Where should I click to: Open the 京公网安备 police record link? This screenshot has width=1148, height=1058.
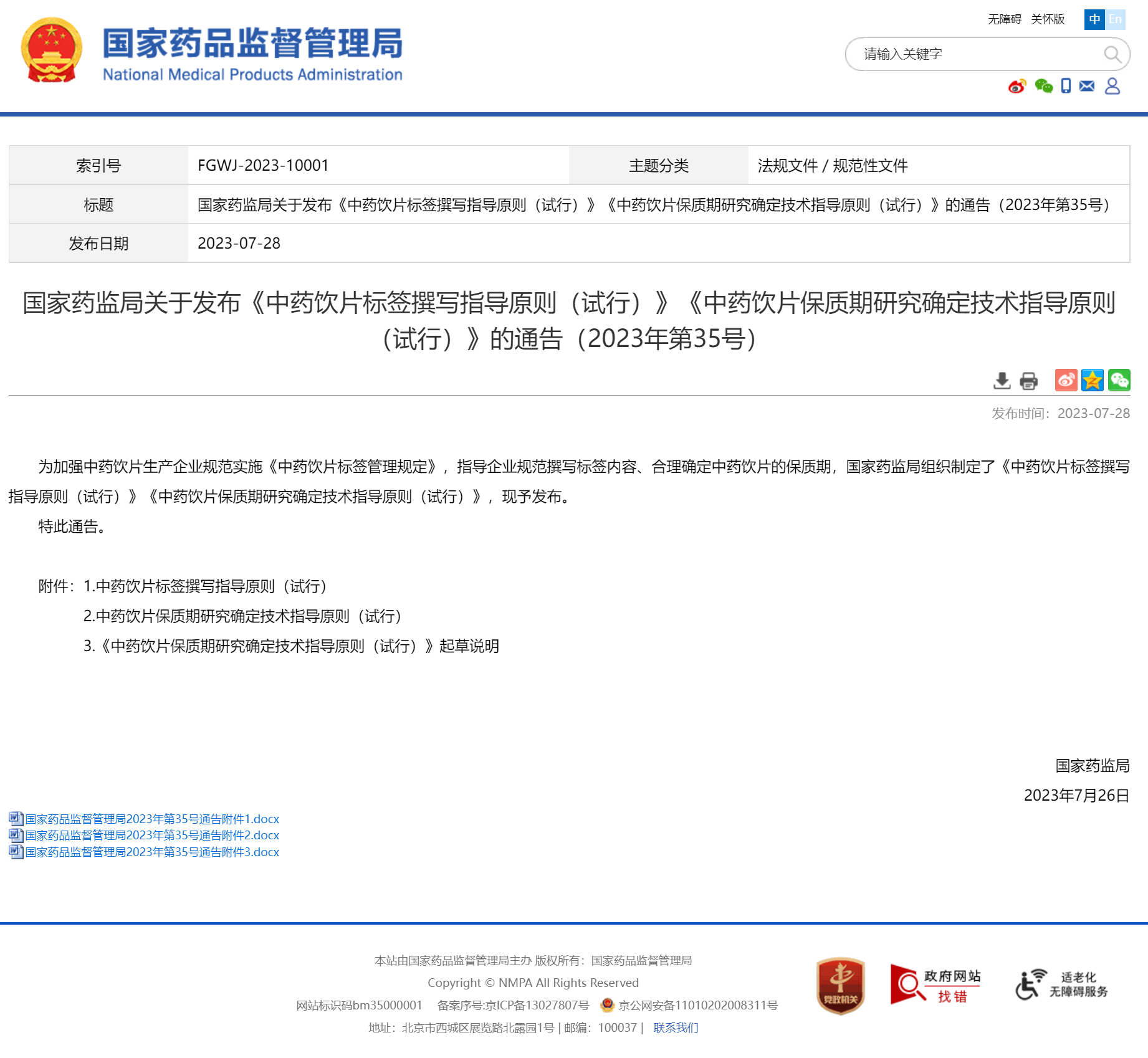coord(698,1005)
